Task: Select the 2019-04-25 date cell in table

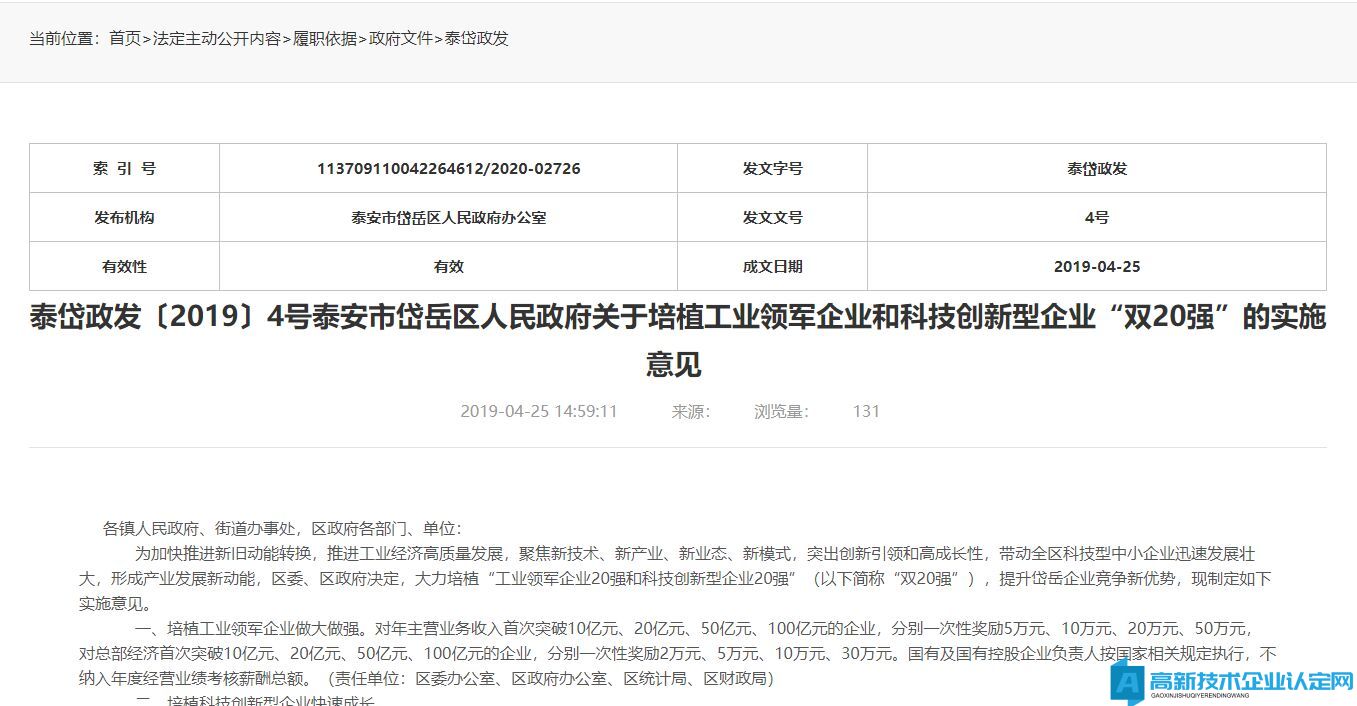Action: 1096,267
